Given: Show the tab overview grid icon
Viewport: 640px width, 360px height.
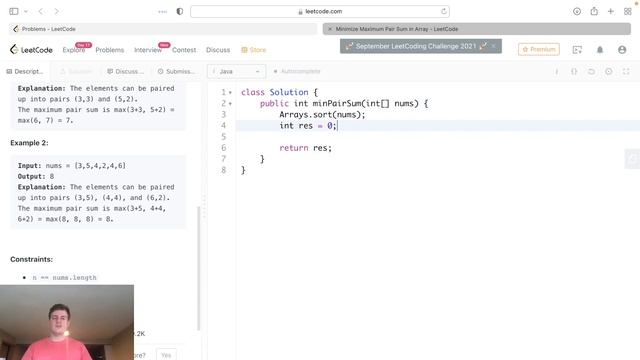Looking at the screenshot, I should click(x=628, y=11).
